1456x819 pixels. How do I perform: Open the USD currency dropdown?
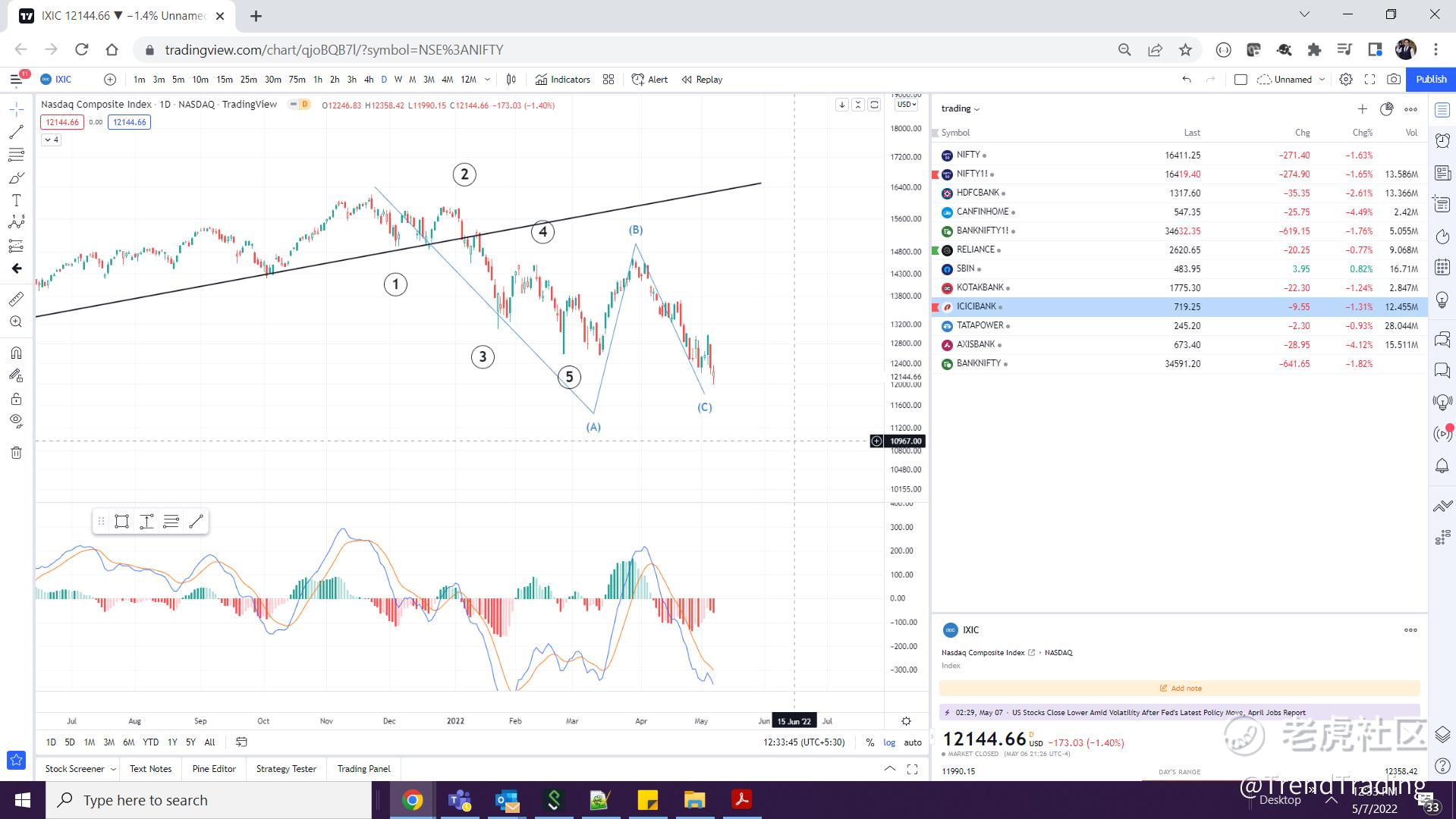(x=907, y=105)
